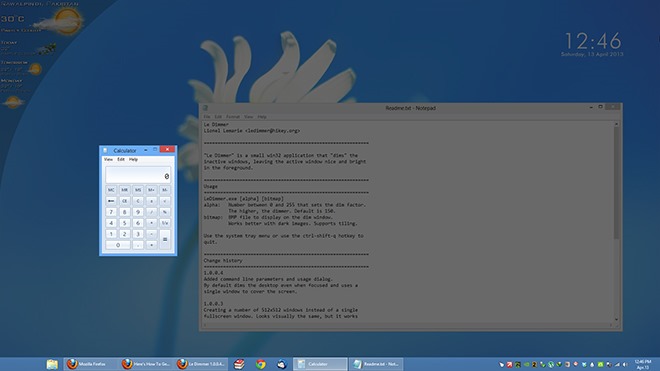Click the minus button in Calculator
Viewport: 660px width, 371px height.
coord(152,234)
